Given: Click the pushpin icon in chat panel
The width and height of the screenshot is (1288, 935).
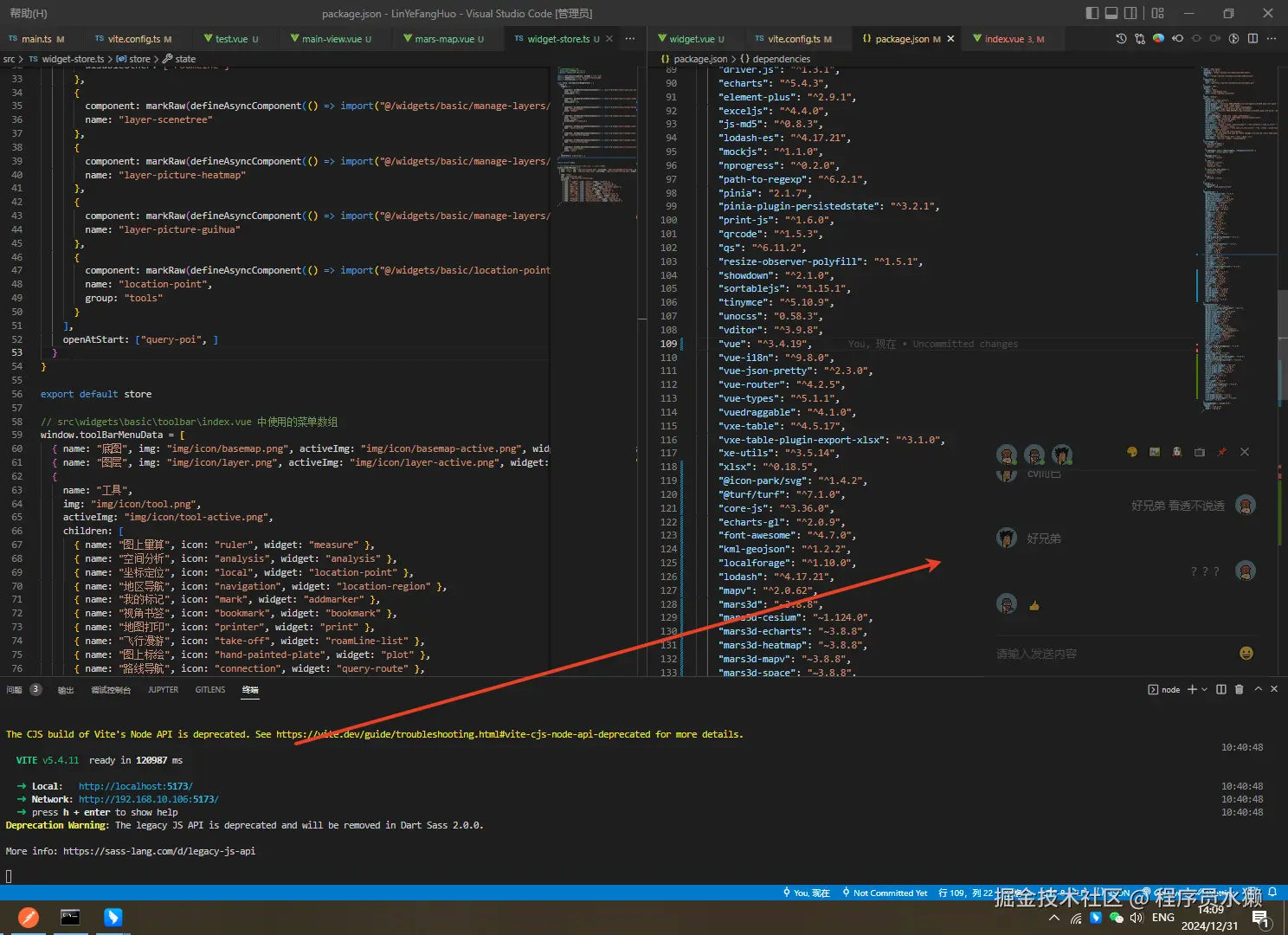Looking at the screenshot, I should 1221,452.
